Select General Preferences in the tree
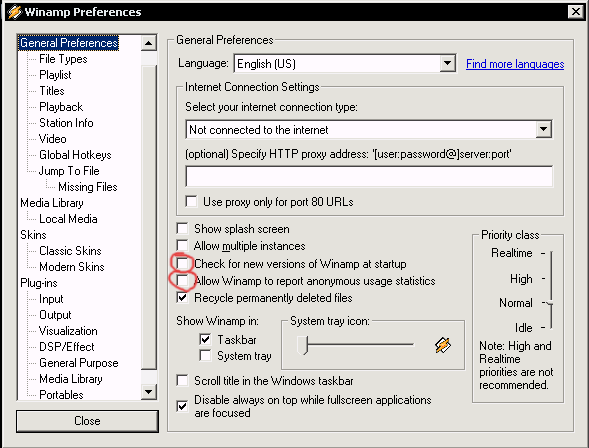 (x=69, y=43)
